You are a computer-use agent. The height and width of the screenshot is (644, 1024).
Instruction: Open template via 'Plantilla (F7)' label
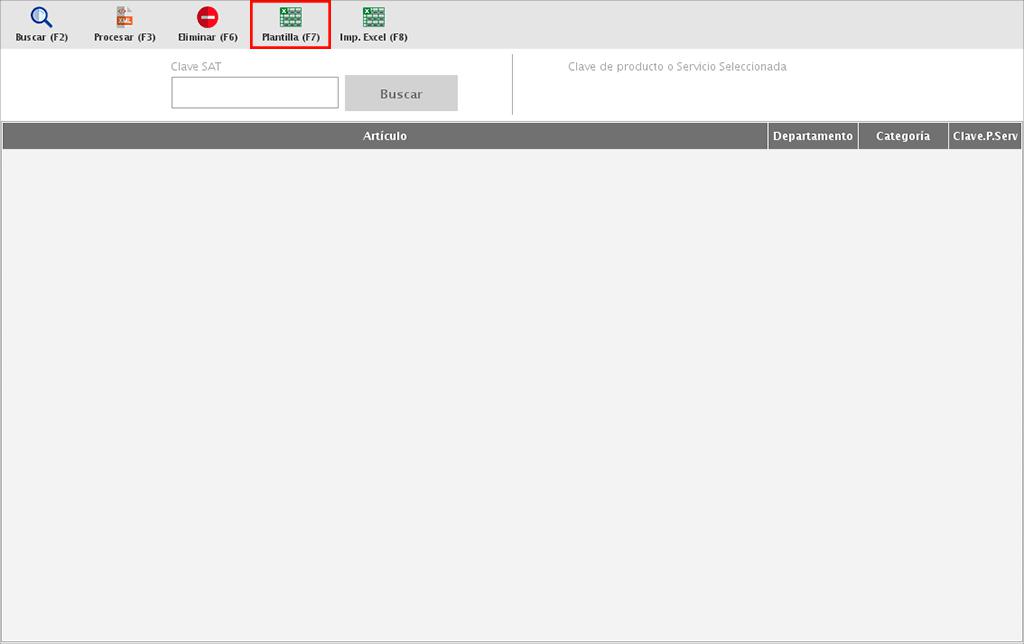pyautogui.click(x=290, y=37)
